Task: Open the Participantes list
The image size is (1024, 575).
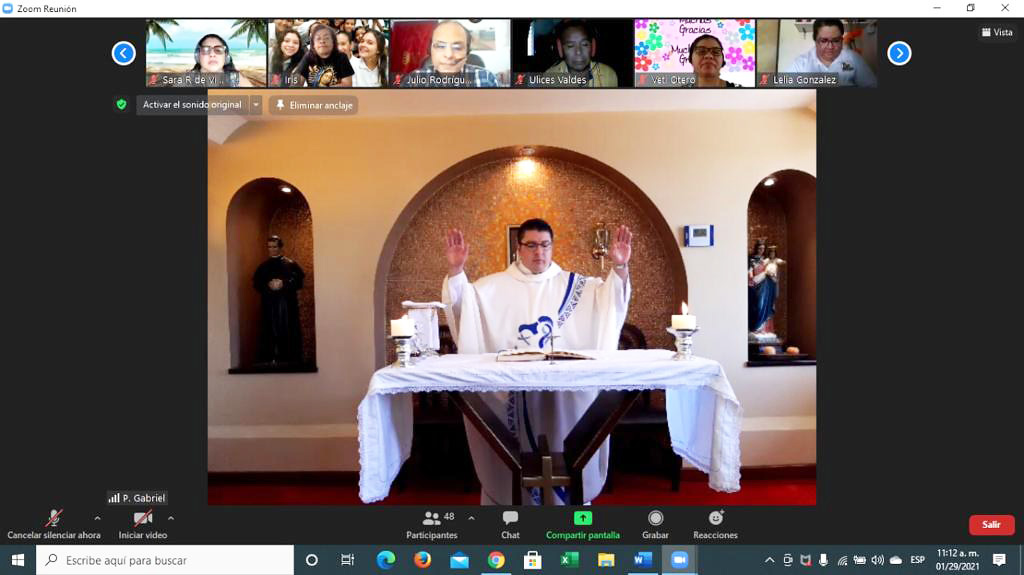Action: [432, 524]
